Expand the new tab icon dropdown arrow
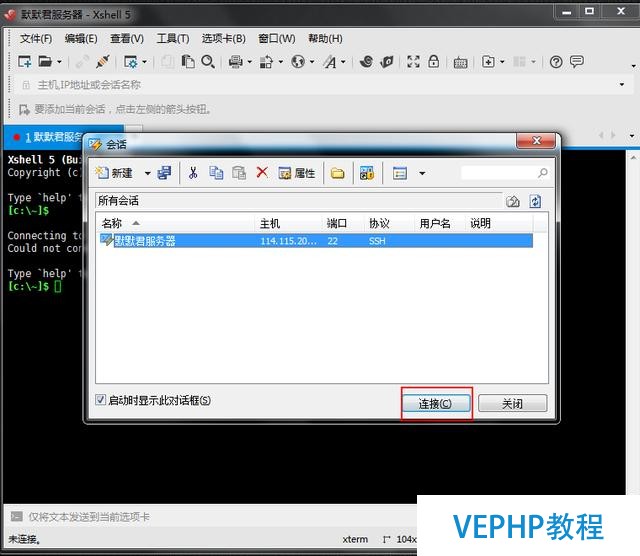 (502, 62)
